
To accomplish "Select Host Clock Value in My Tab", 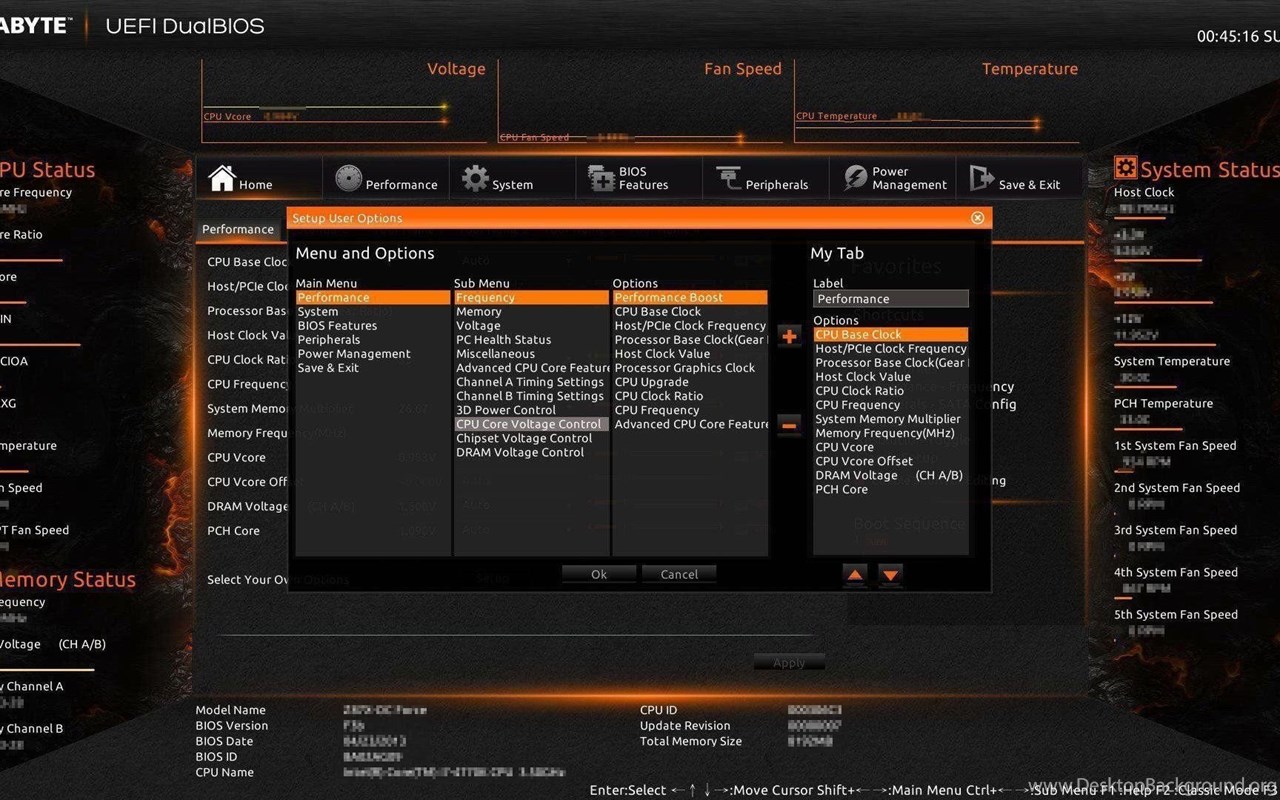I will pyautogui.click(x=890, y=377).
